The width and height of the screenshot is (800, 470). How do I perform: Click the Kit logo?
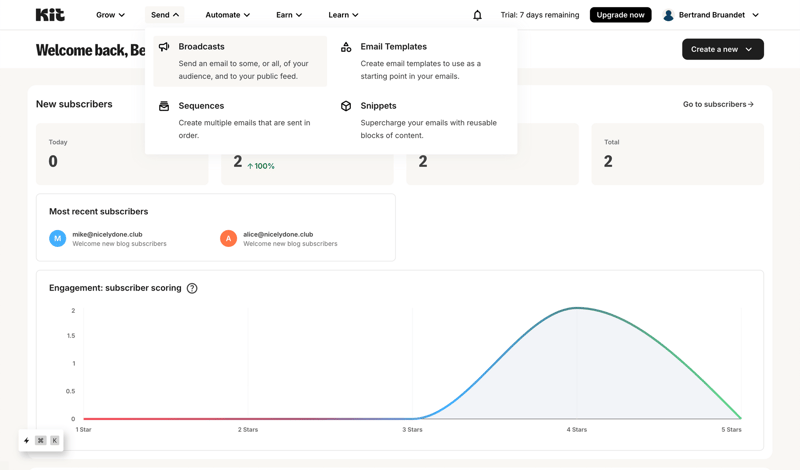[x=50, y=15]
